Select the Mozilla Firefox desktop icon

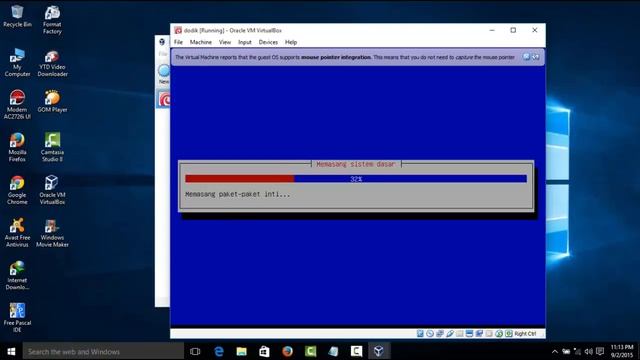pyautogui.click(x=17, y=147)
